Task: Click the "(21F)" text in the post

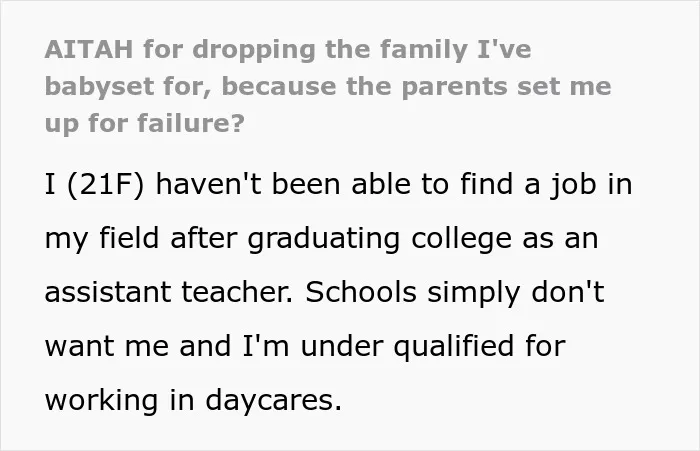Action: click(105, 184)
